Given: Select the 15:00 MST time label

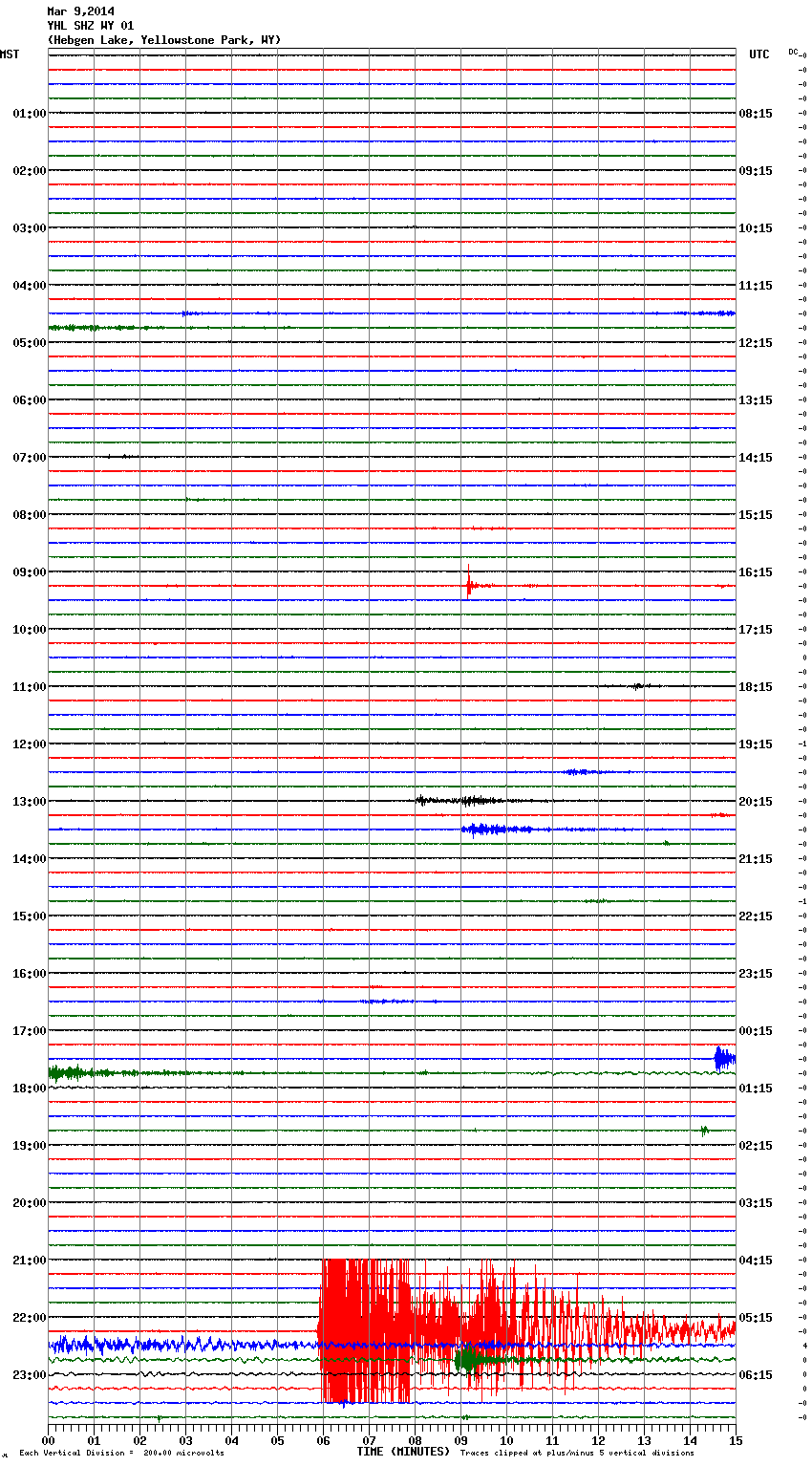Looking at the screenshot, I should 29,916.
